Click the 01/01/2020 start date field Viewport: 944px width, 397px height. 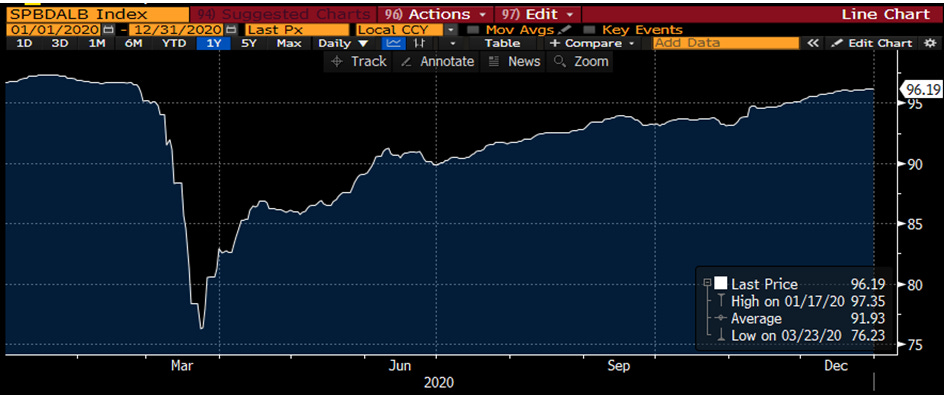[55, 30]
